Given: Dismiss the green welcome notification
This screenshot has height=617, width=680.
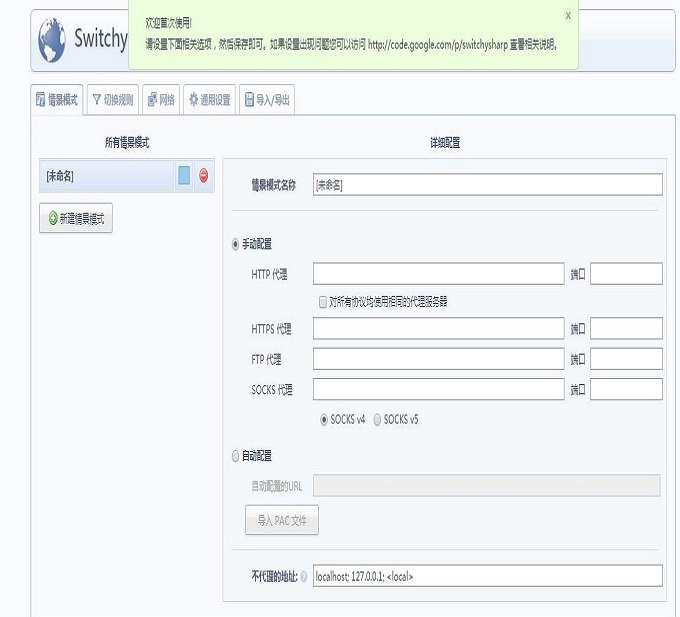Looking at the screenshot, I should tap(568, 16).
